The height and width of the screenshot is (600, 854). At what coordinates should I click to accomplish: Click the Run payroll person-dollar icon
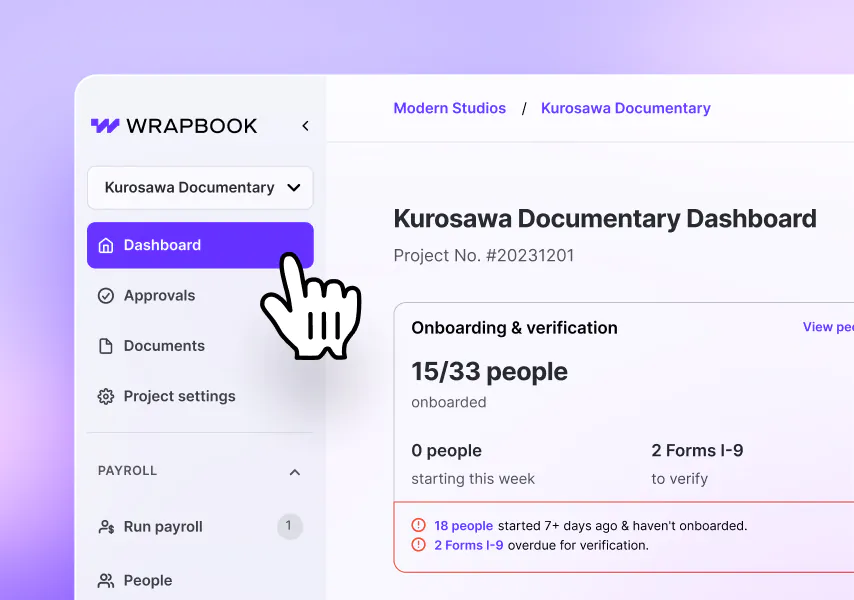(106, 526)
